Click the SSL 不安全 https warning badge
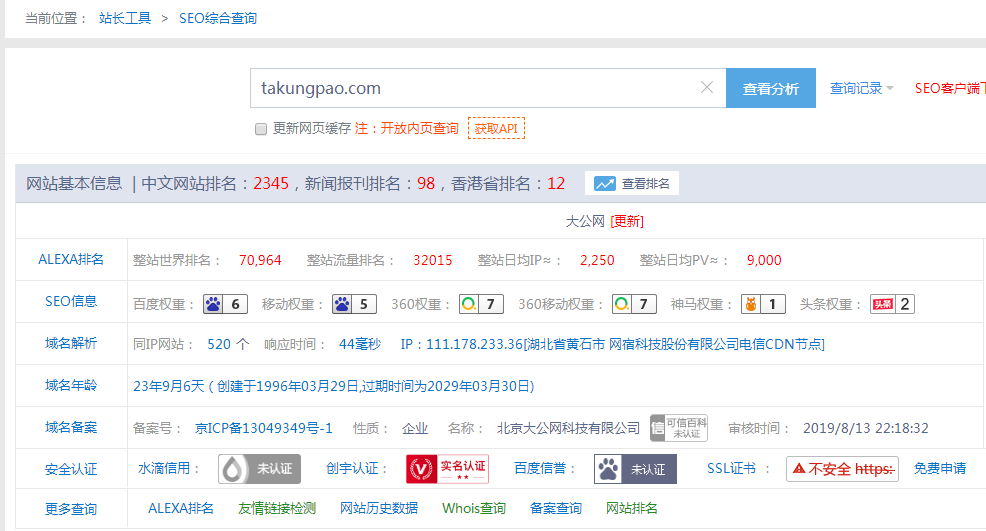The width and height of the screenshot is (986, 531). tap(842, 469)
